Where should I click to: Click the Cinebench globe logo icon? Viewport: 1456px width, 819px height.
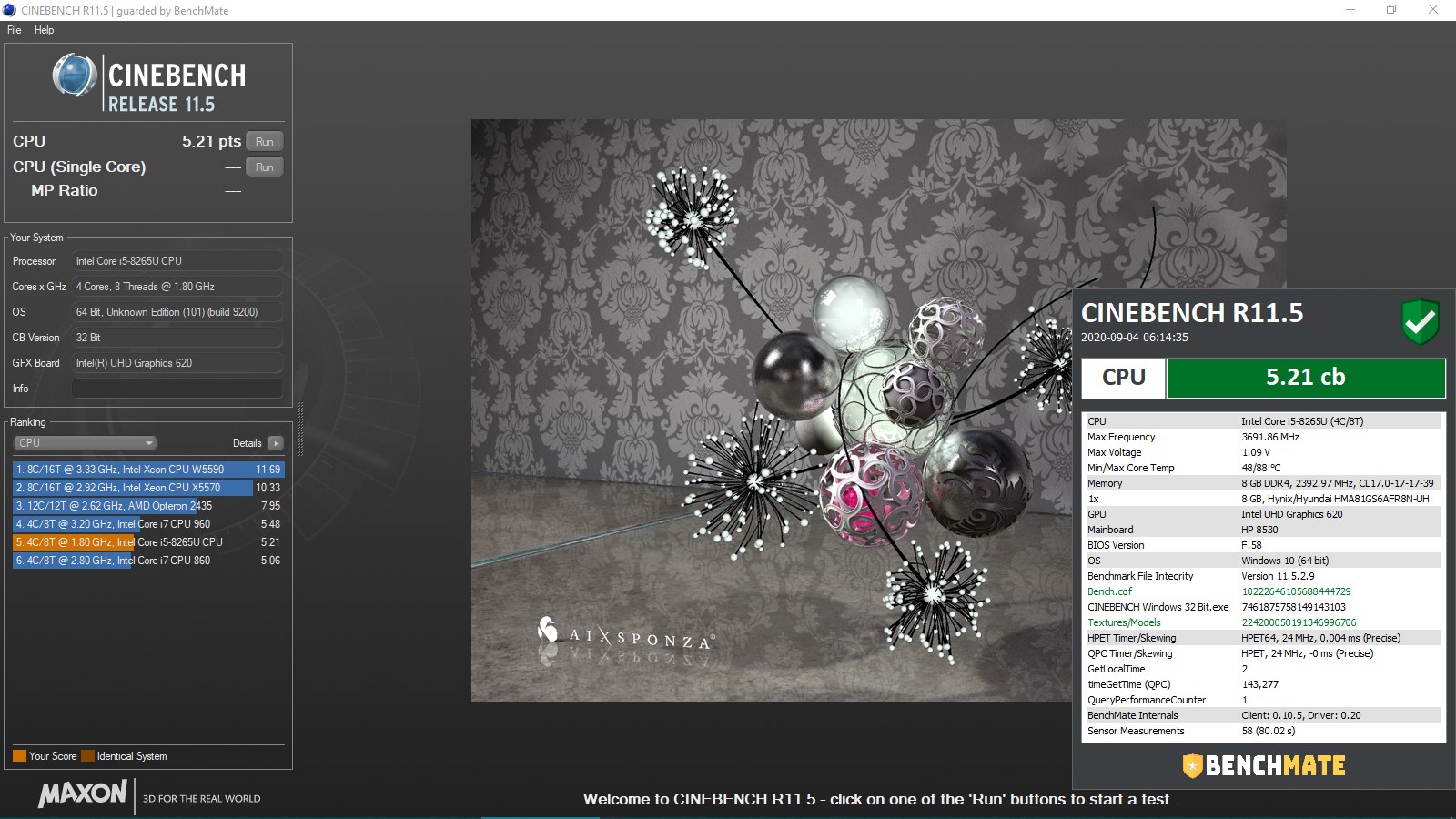[x=75, y=76]
